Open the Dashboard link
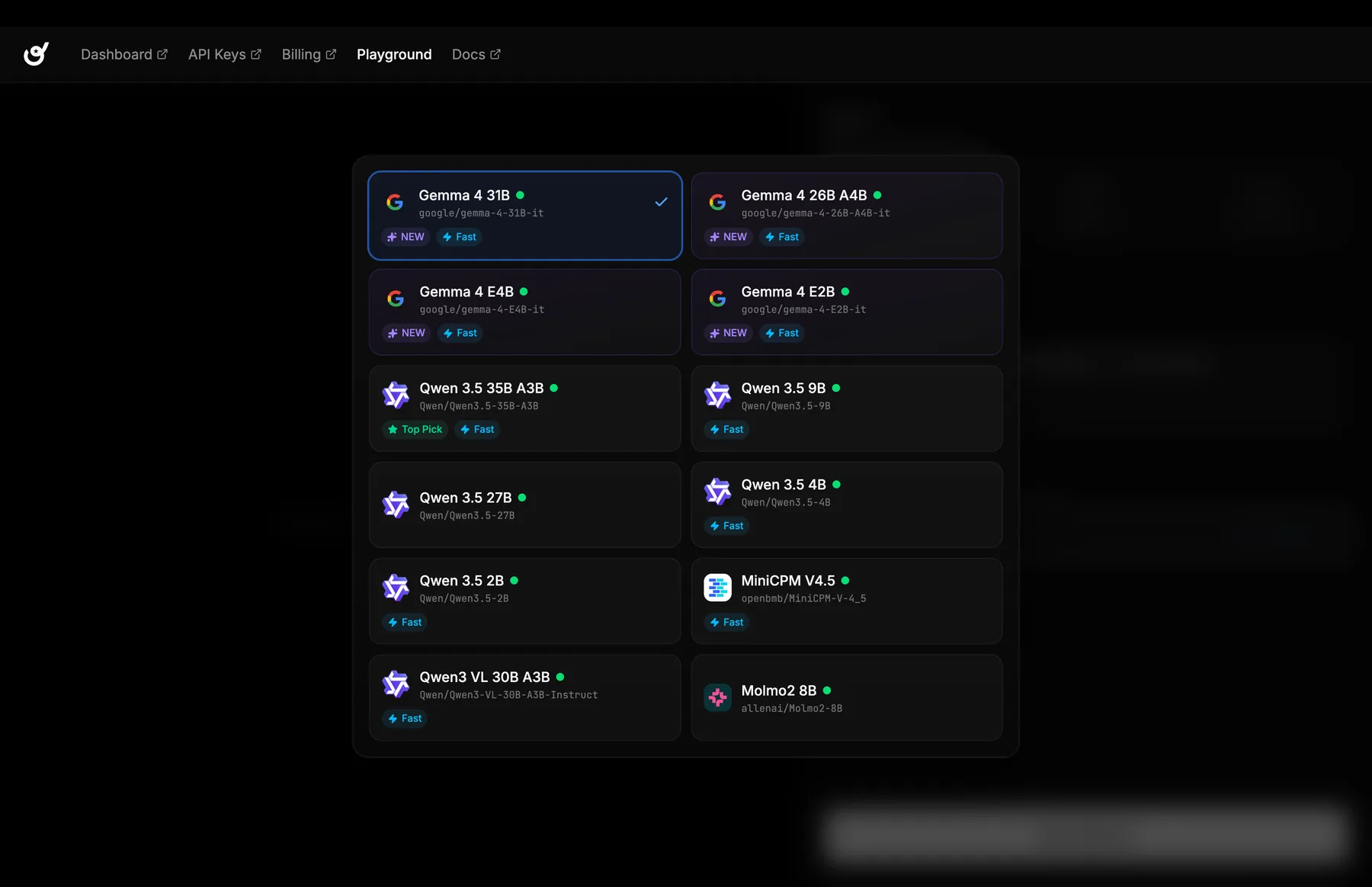 click(x=124, y=54)
